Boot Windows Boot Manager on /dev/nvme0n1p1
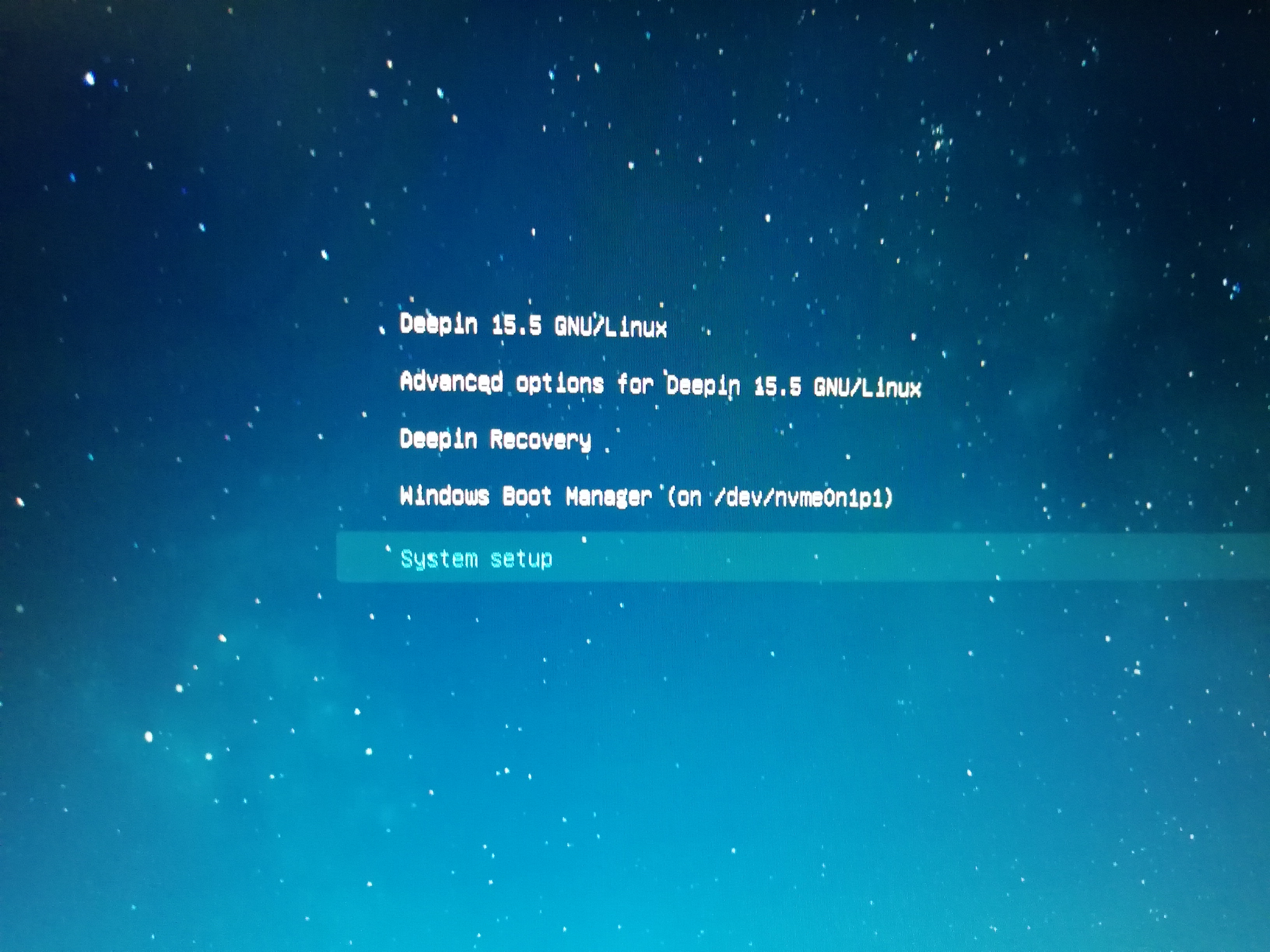The height and width of the screenshot is (952, 1270). click(647, 497)
